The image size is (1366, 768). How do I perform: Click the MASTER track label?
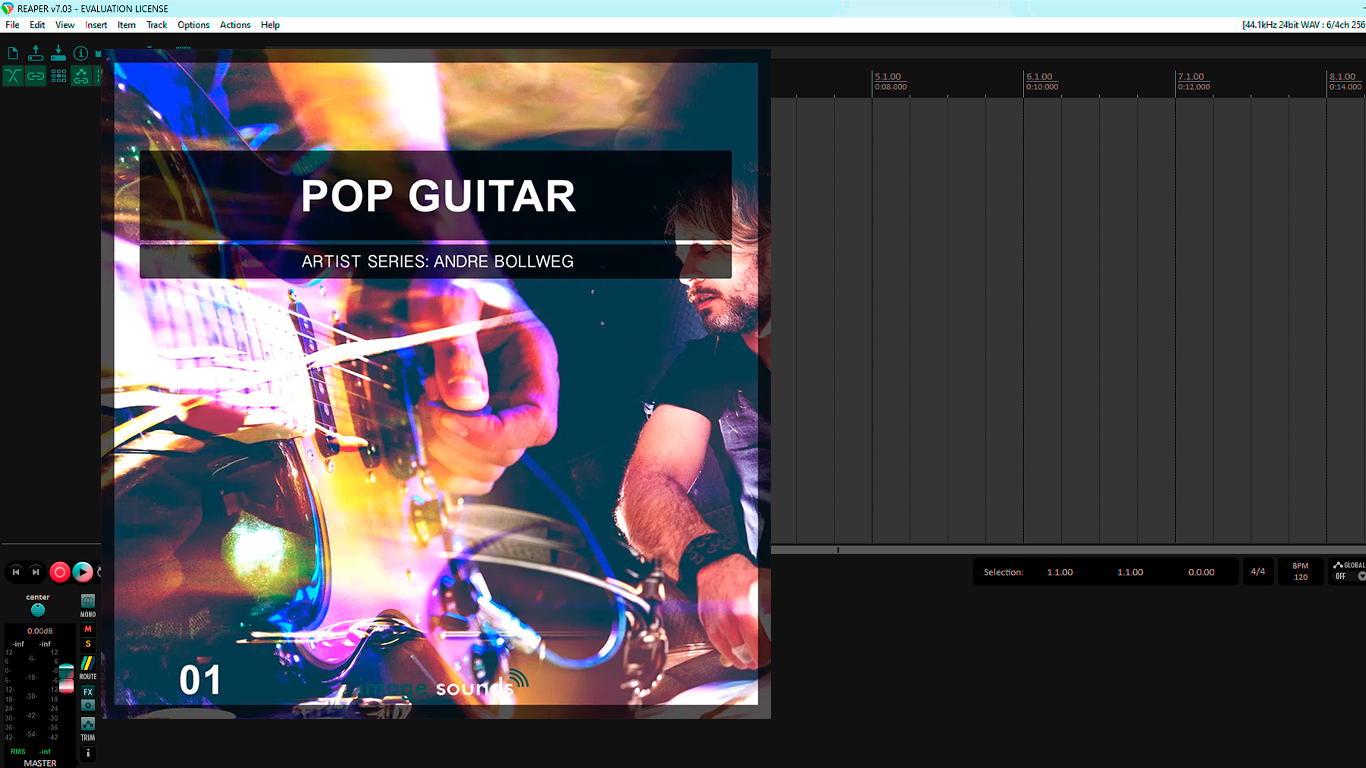(40, 763)
